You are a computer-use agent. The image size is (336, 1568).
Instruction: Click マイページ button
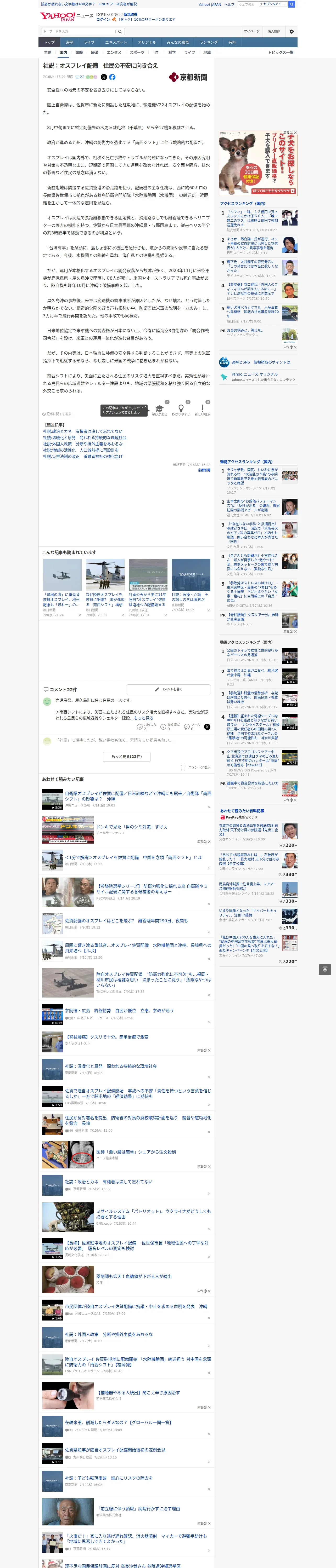pos(252,32)
